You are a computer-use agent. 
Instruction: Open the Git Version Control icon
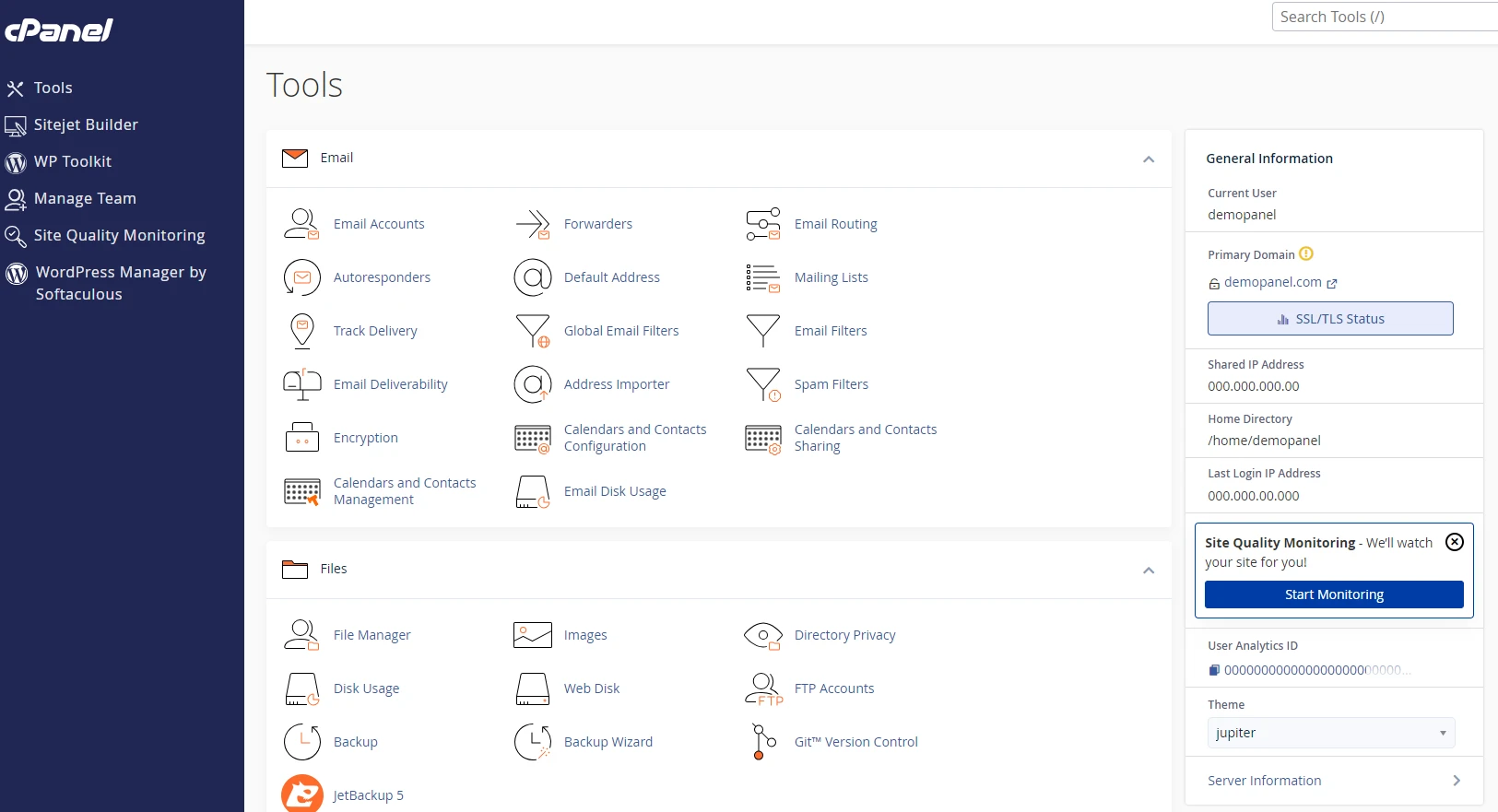(763, 742)
